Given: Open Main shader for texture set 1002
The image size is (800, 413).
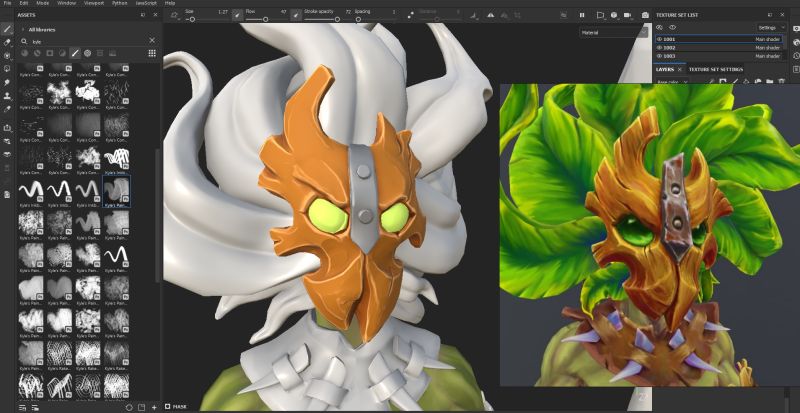Looking at the screenshot, I should (767, 47).
